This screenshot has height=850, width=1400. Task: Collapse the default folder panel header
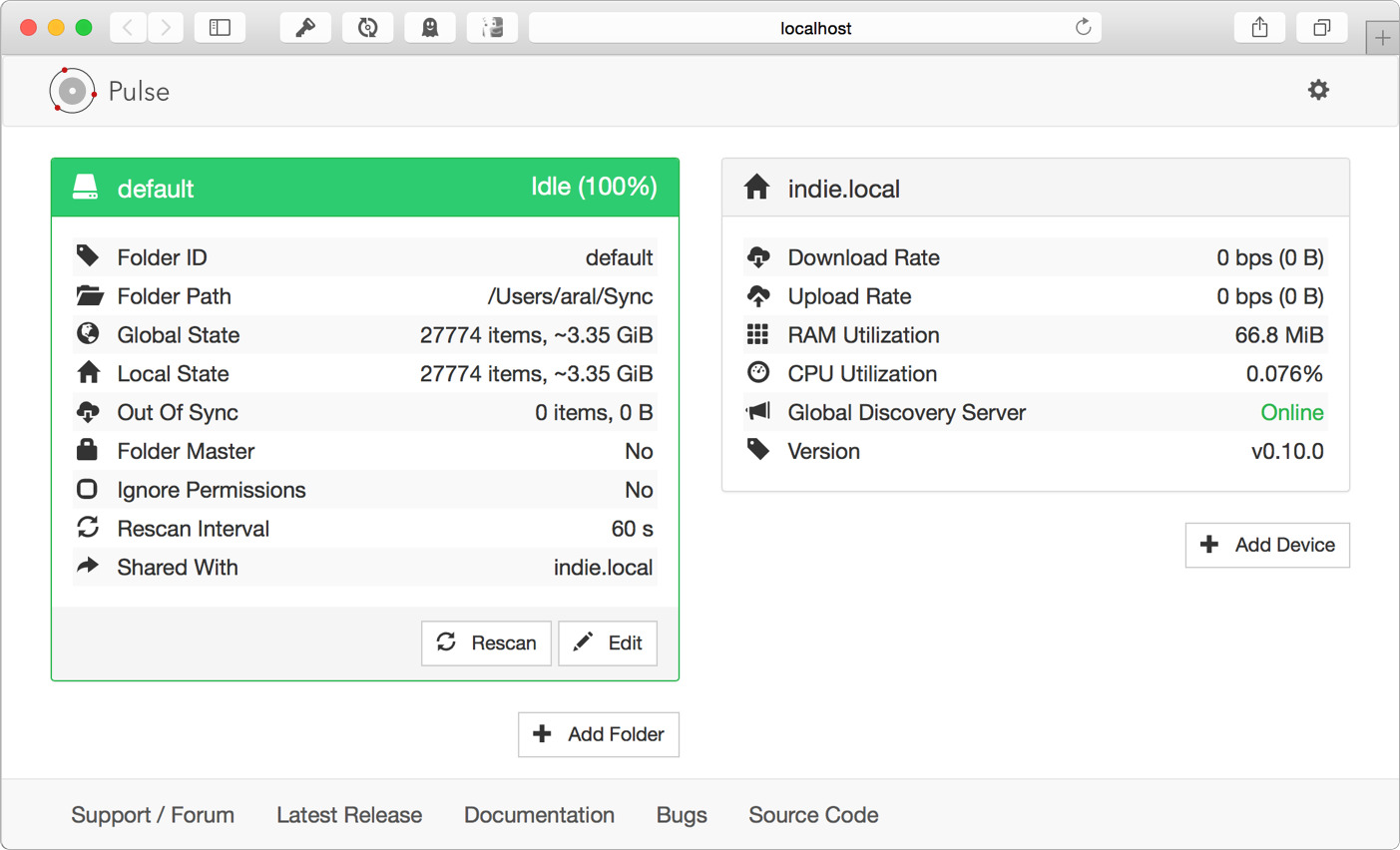(x=365, y=188)
